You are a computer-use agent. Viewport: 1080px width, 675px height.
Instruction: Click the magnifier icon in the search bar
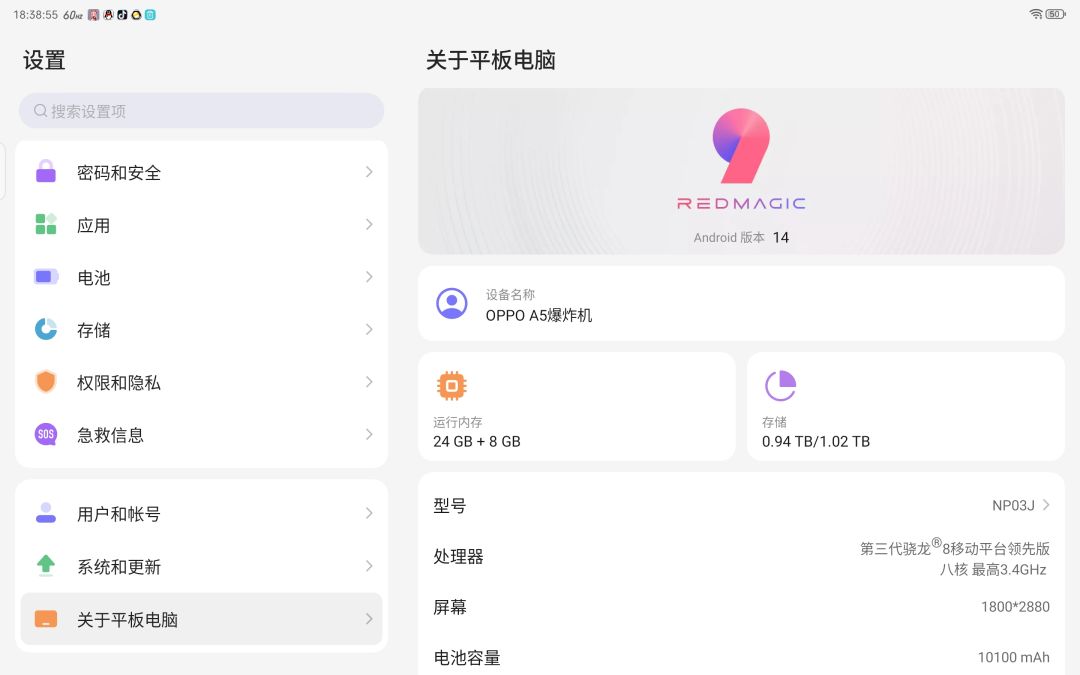(x=40, y=110)
